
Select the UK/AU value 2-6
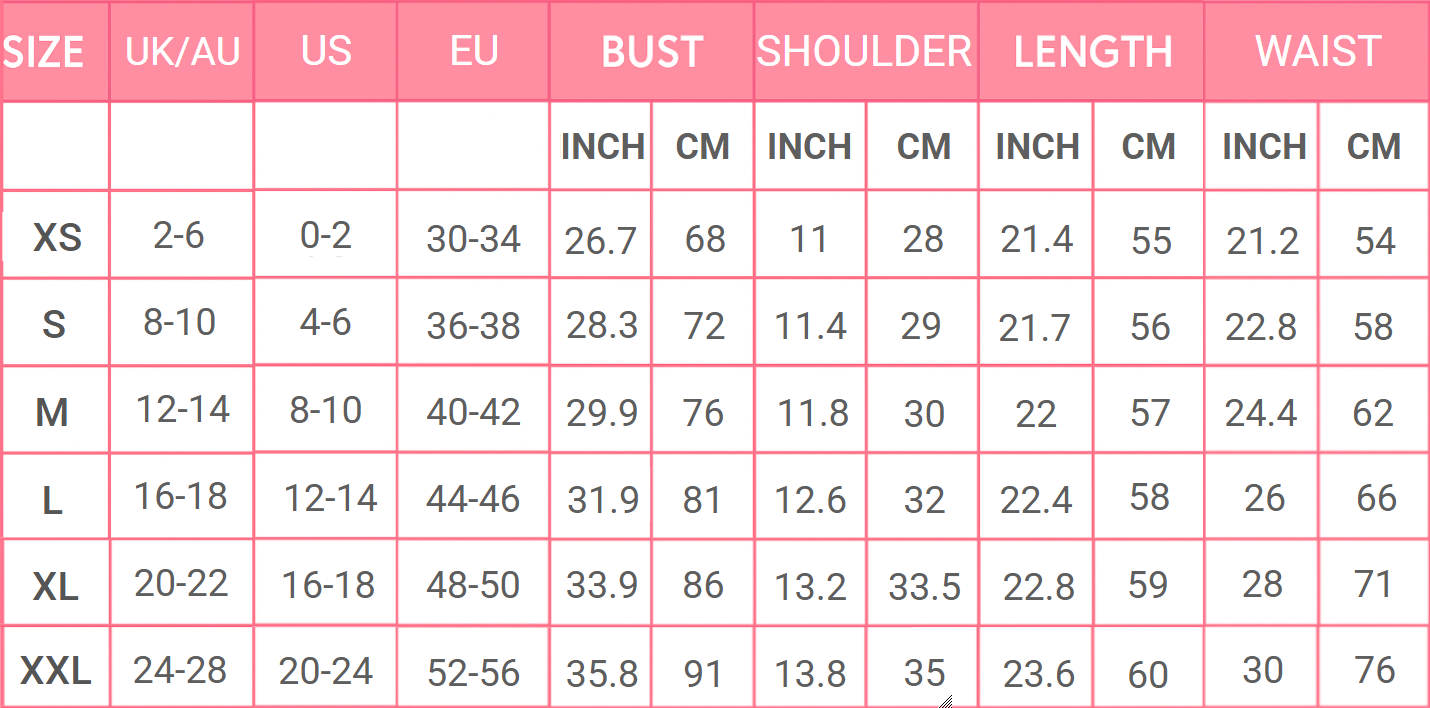pos(180,236)
